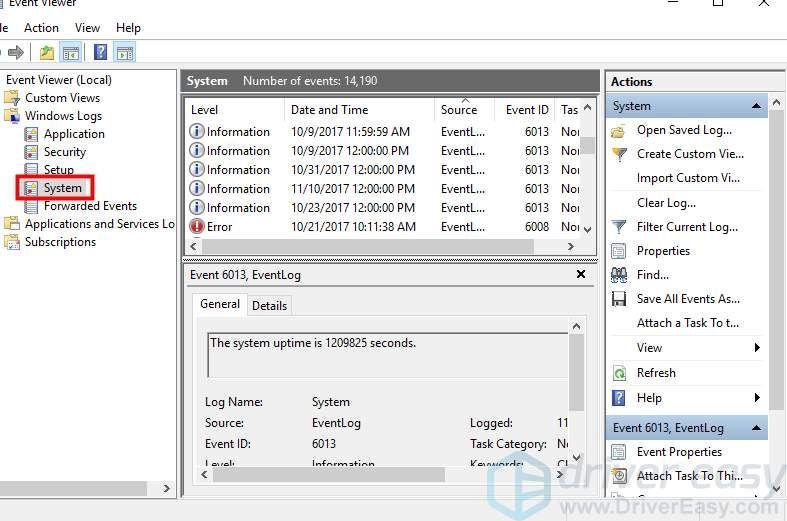
Task: Open the Action menu
Action: click(41, 28)
